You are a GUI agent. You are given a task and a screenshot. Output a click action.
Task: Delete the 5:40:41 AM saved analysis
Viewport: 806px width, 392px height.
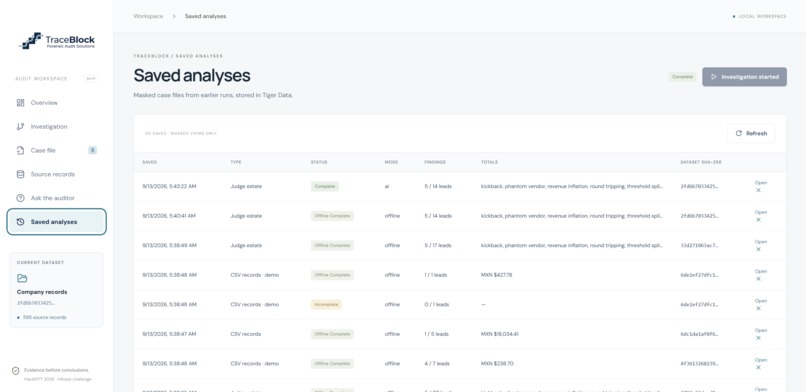point(758,220)
